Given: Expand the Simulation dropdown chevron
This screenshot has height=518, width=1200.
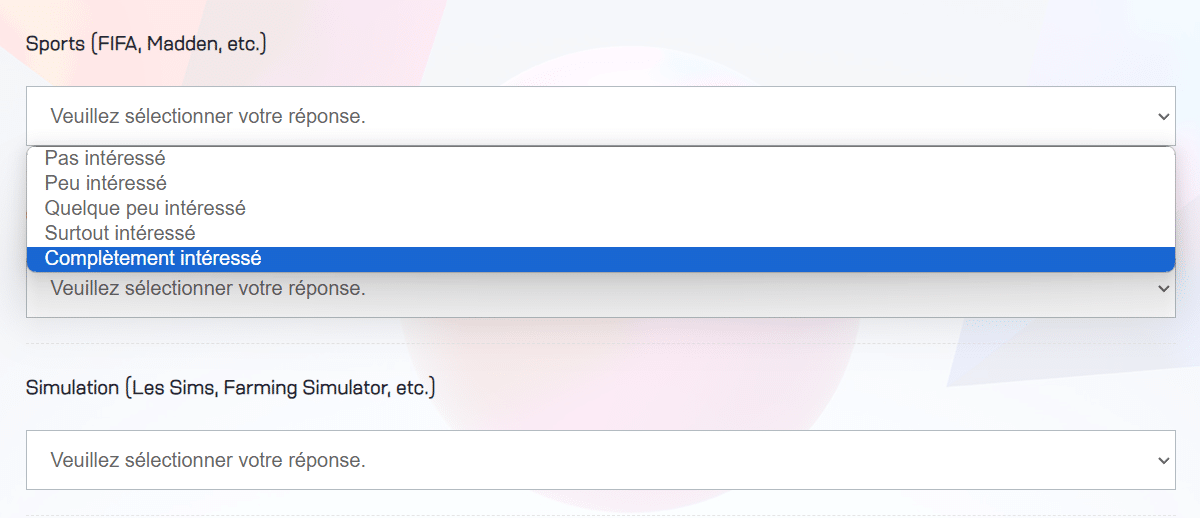Looking at the screenshot, I should pyautogui.click(x=1163, y=460).
